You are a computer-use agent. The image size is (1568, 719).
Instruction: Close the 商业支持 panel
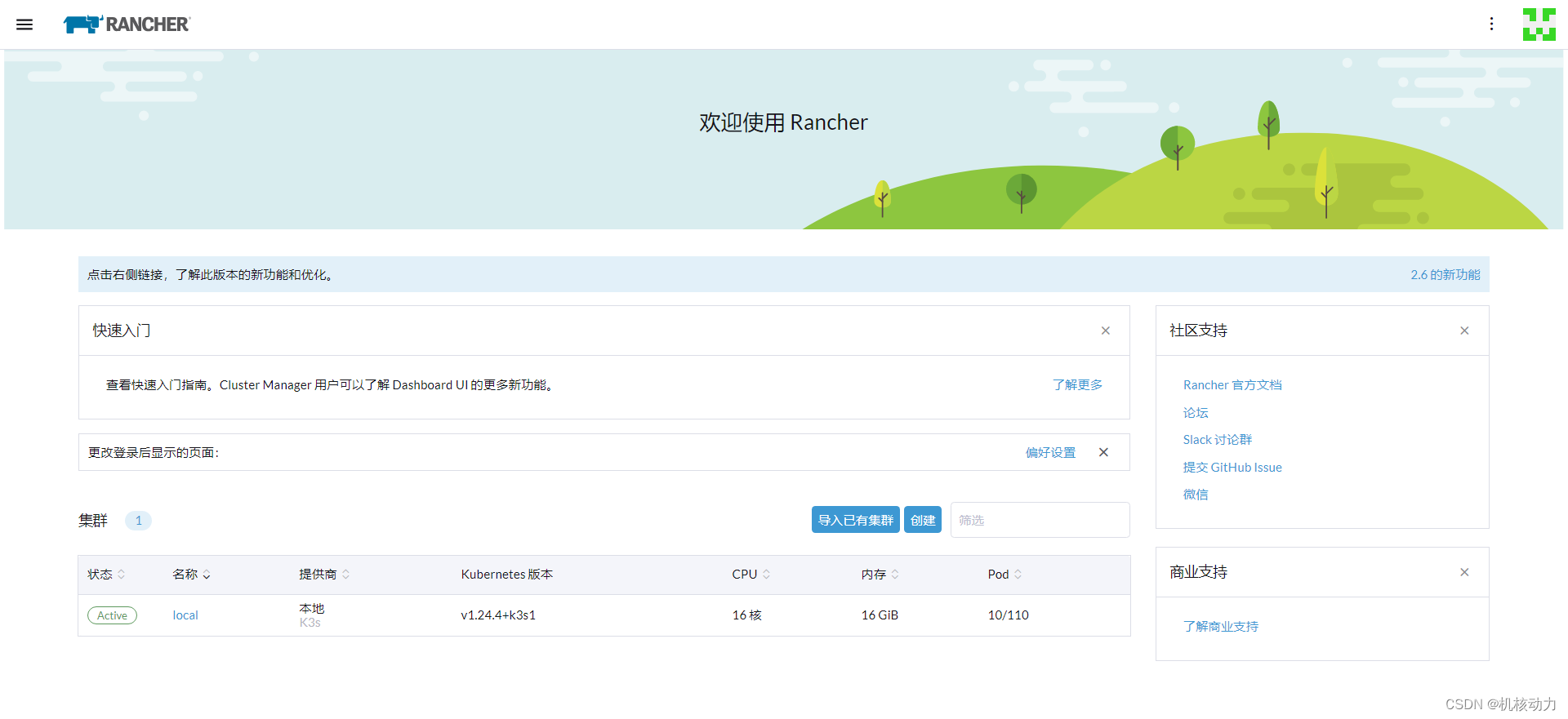click(x=1464, y=572)
